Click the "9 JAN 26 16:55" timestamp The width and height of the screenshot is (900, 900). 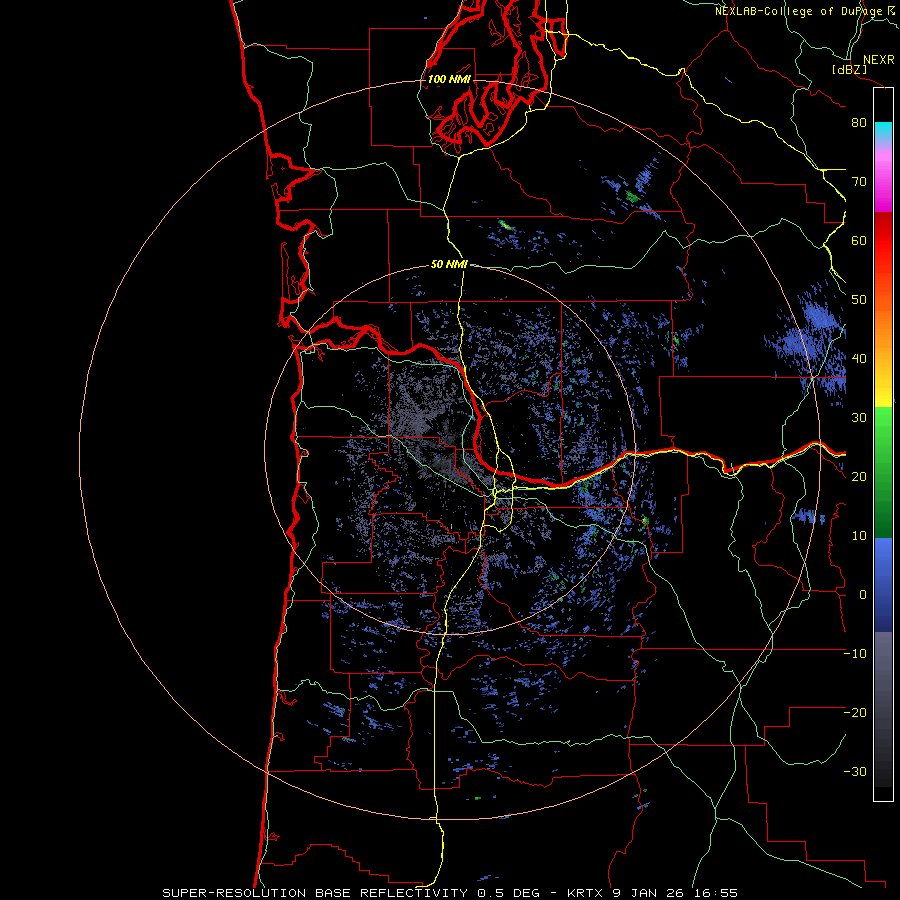click(x=675, y=893)
